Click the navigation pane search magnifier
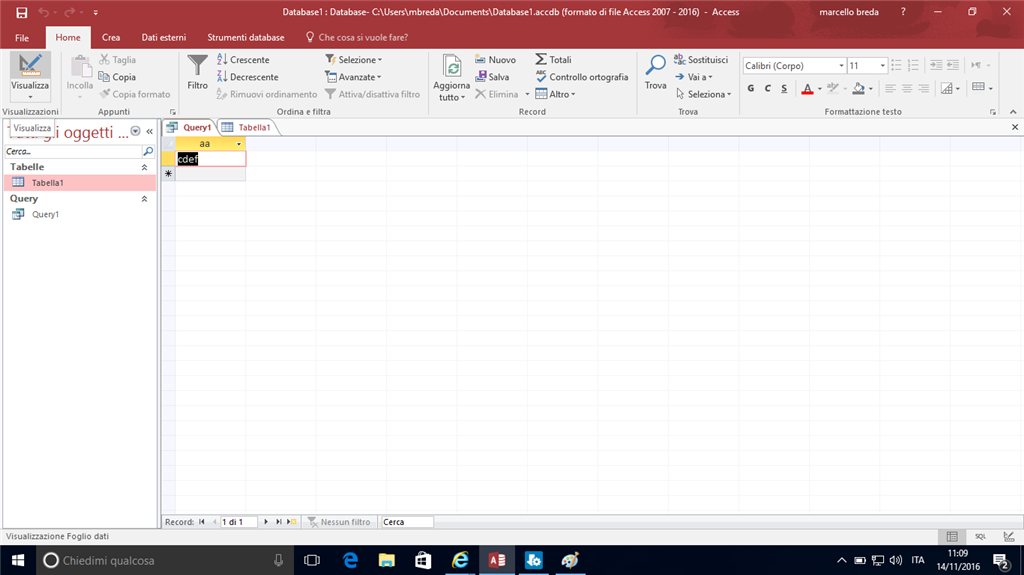Screen dimensions: 1024x575 [x=148, y=151]
